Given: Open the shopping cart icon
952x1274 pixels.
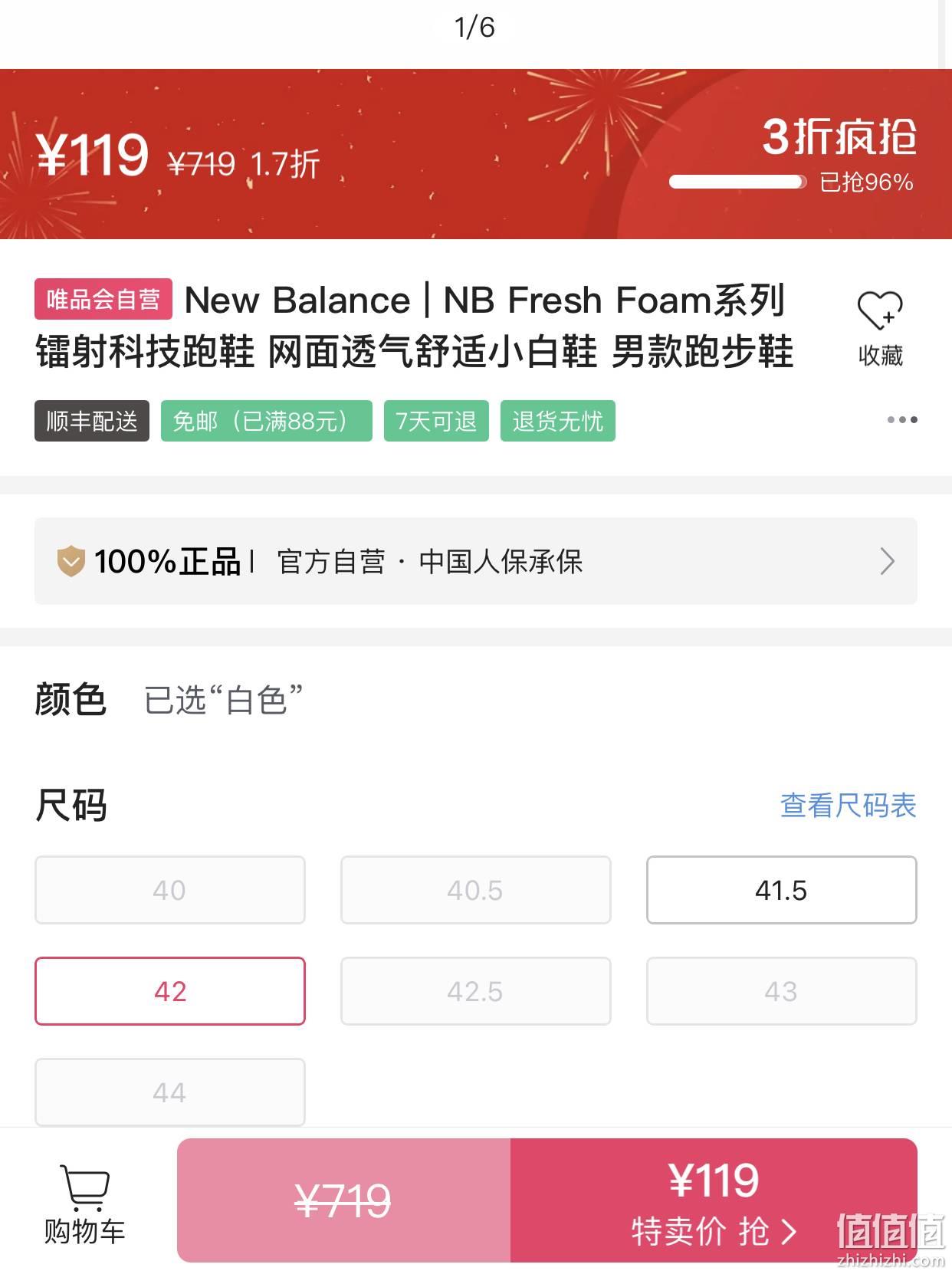Looking at the screenshot, I should tap(84, 1188).
